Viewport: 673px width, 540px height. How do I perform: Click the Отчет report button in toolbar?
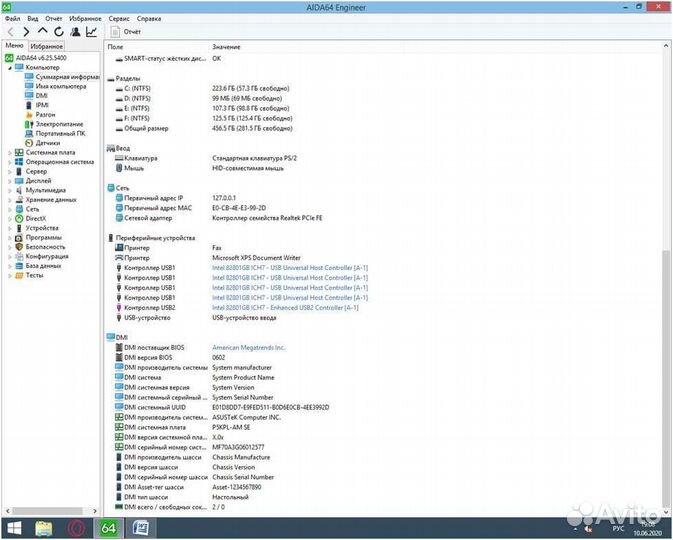pyautogui.click(x=125, y=32)
